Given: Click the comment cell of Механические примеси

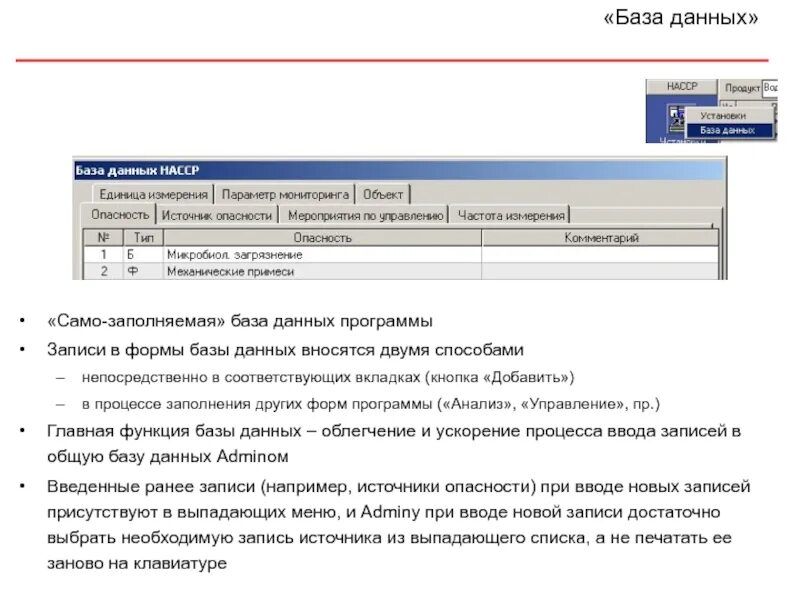Looking at the screenshot, I should [601, 271].
